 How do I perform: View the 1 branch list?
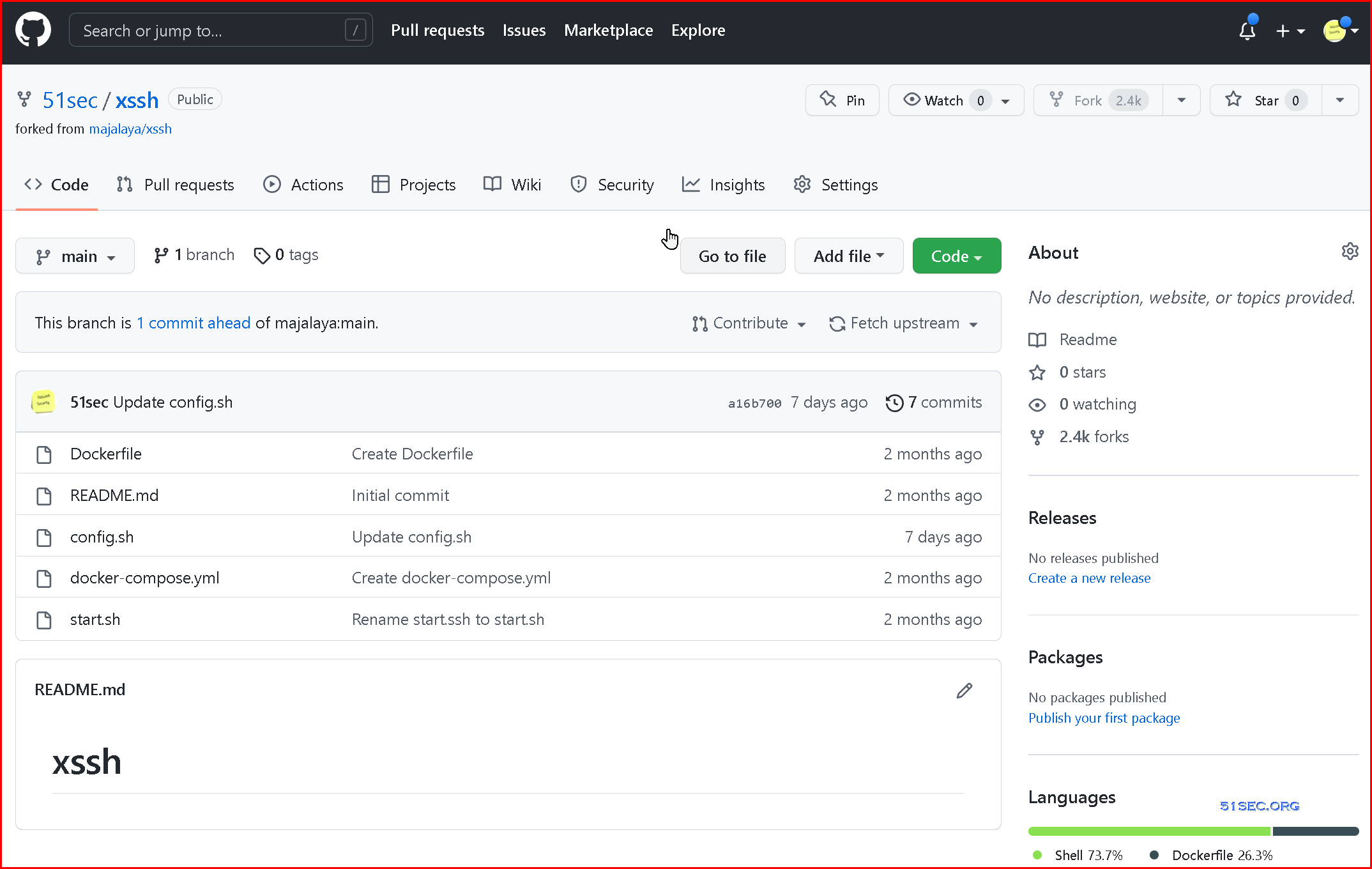(x=194, y=255)
